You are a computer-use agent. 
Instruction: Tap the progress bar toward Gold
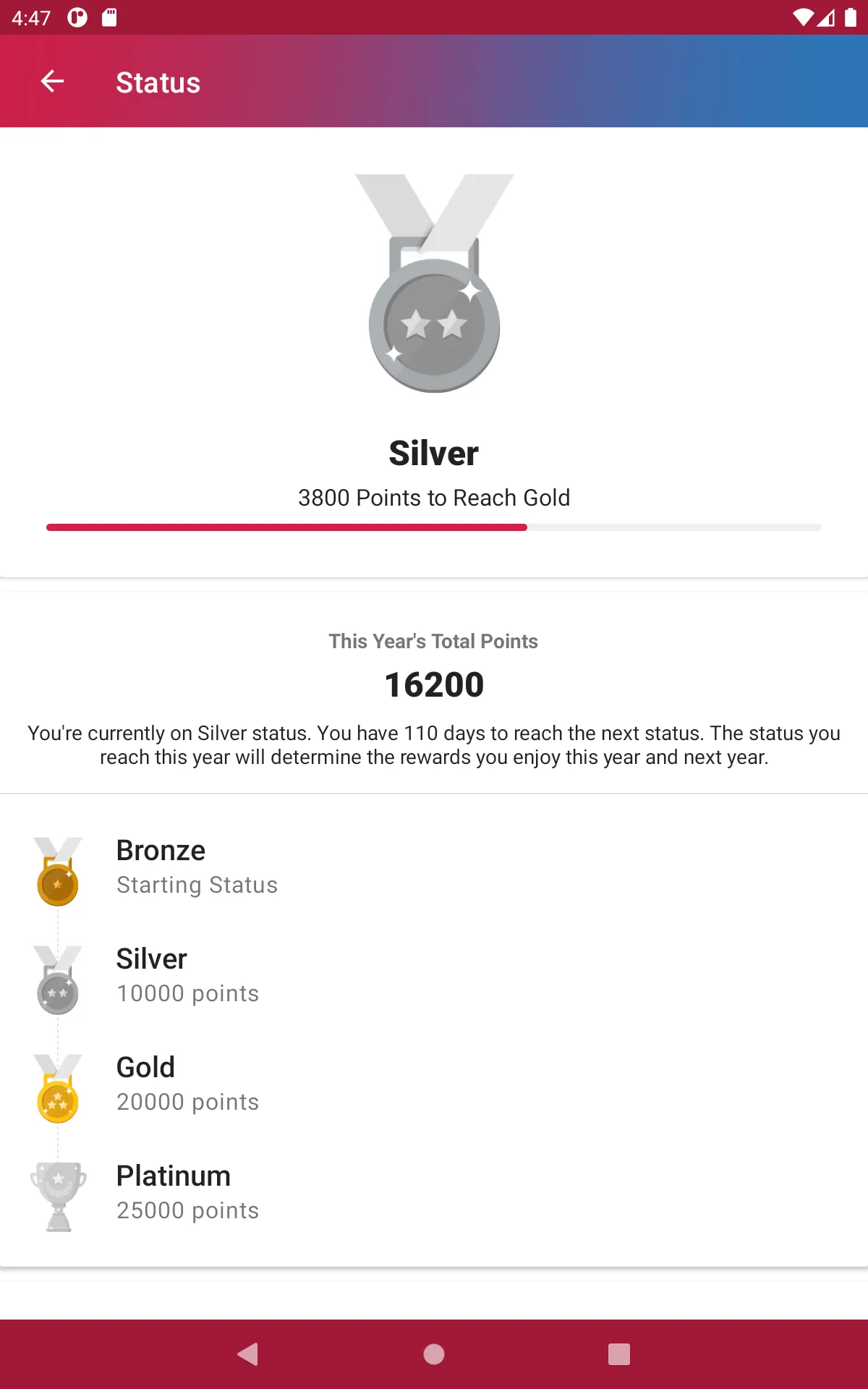click(434, 527)
